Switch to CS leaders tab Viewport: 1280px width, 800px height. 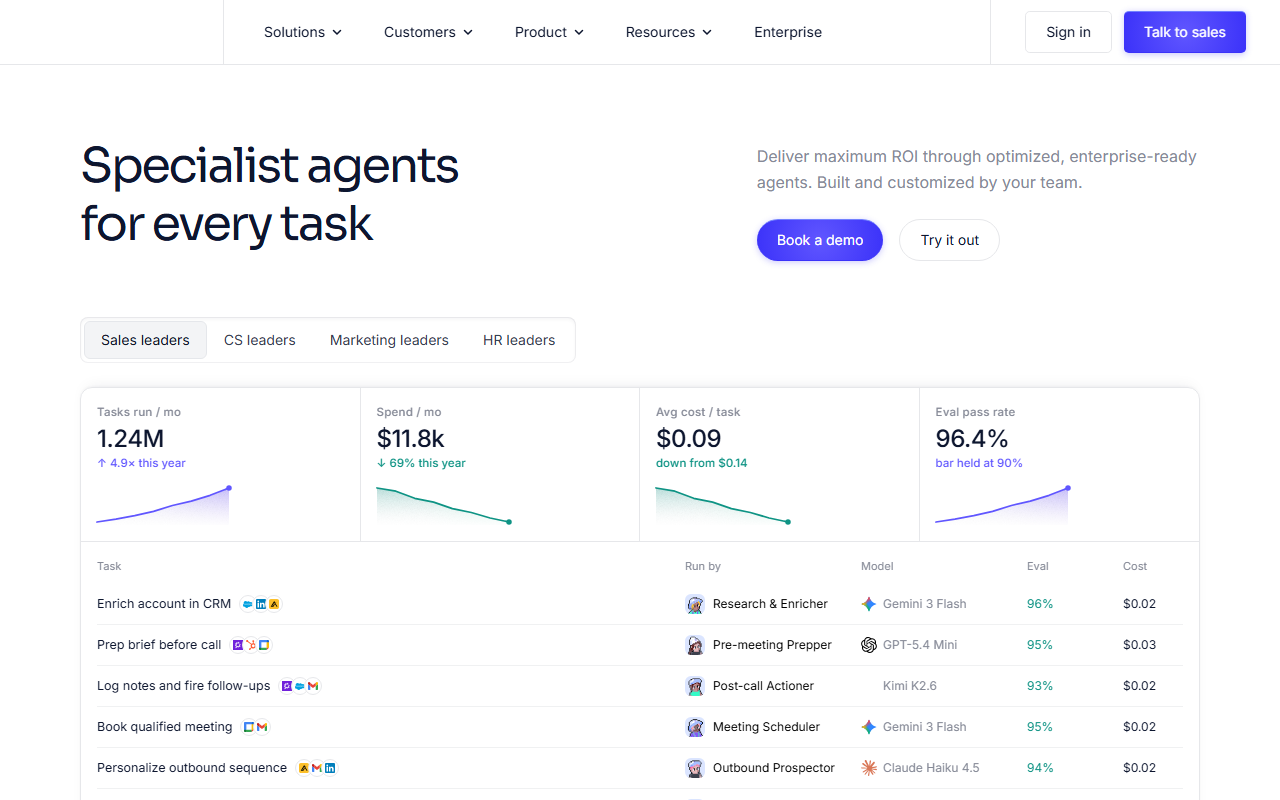(260, 340)
